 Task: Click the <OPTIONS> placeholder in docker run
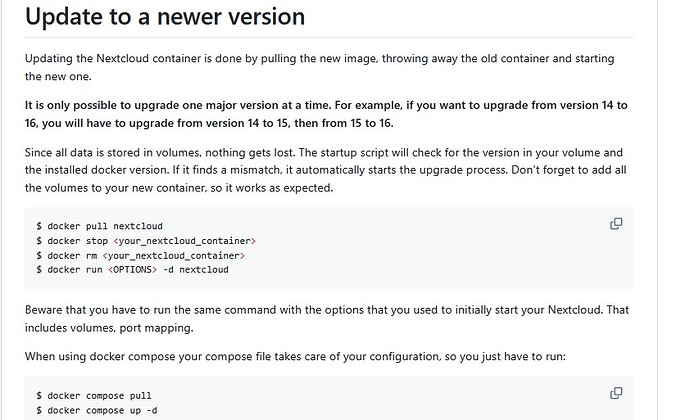coord(132,269)
